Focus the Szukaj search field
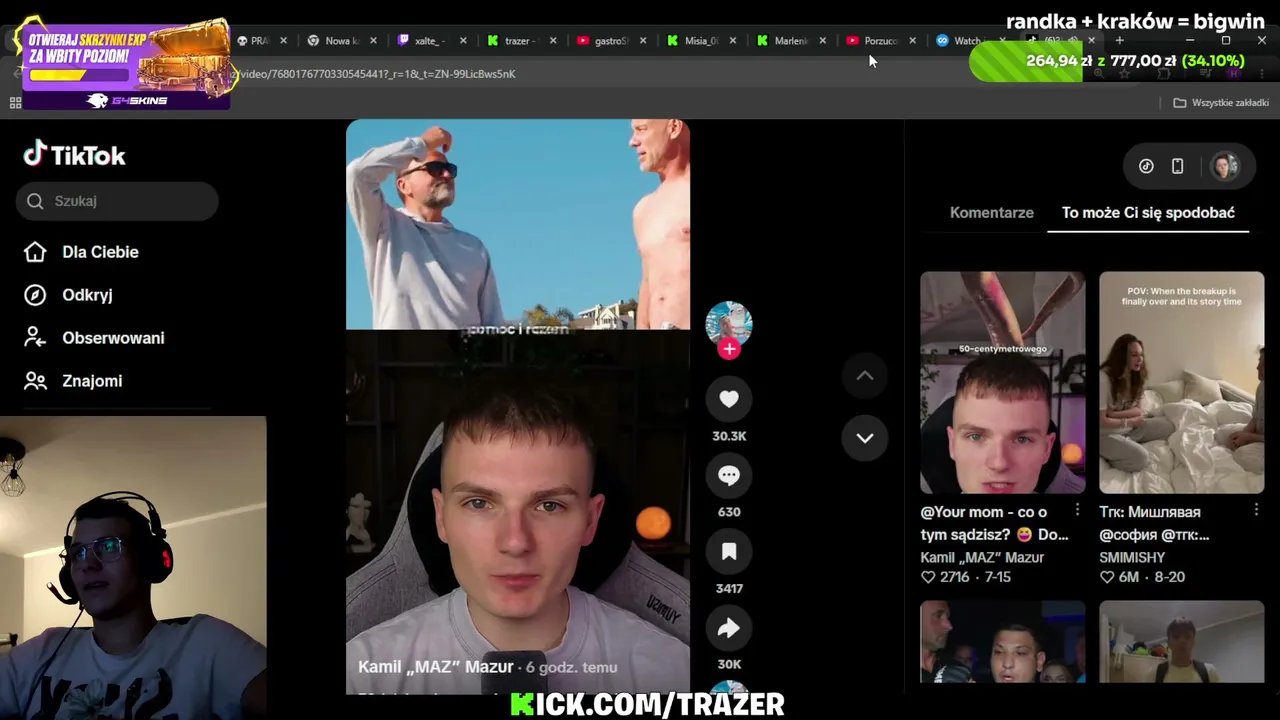The height and width of the screenshot is (720, 1280). pyautogui.click(x=117, y=201)
